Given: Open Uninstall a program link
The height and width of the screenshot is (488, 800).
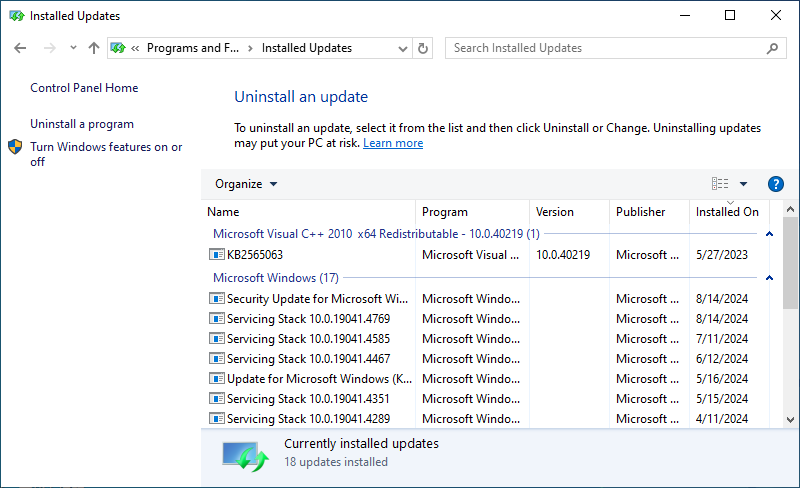Looking at the screenshot, I should (x=82, y=124).
